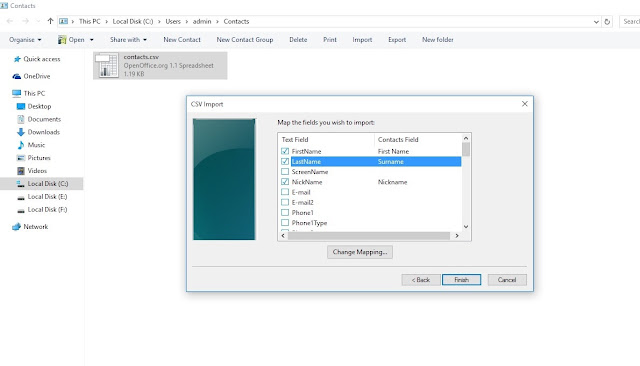This screenshot has width=640, height=366.
Task: Click the Videos film icon
Action: [21, 171]
